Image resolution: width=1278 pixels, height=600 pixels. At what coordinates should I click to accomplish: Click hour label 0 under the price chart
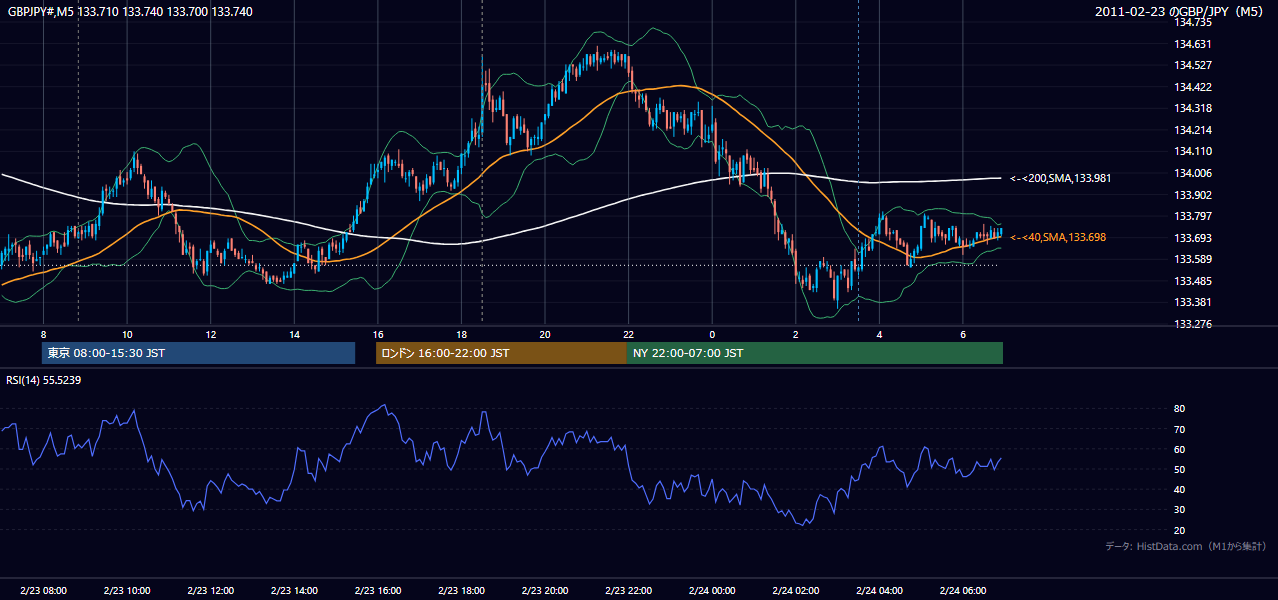coord(712,334)
